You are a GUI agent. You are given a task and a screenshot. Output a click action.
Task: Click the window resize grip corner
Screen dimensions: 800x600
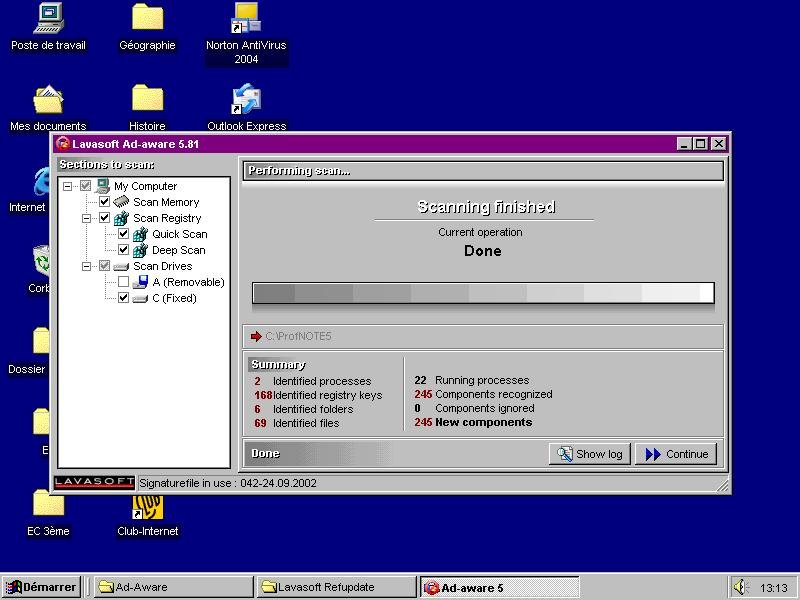pos(722,485)
